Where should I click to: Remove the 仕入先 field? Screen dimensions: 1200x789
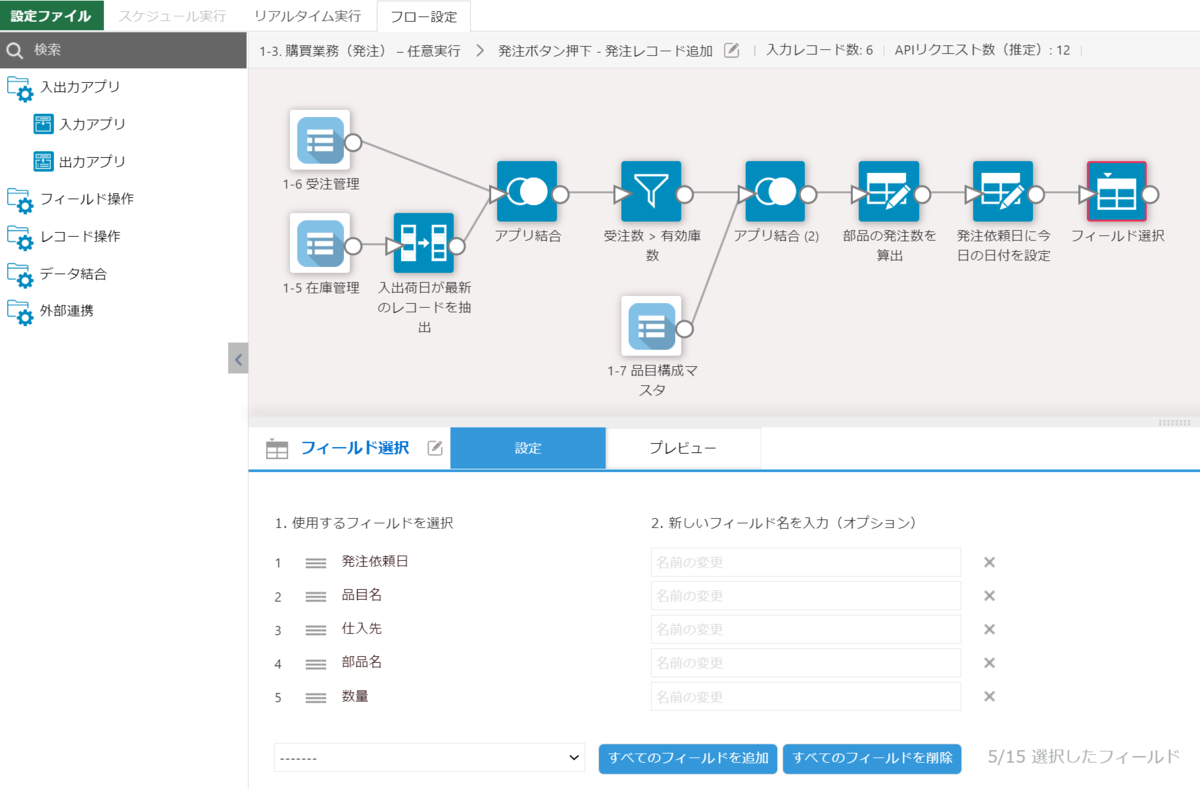989,629
